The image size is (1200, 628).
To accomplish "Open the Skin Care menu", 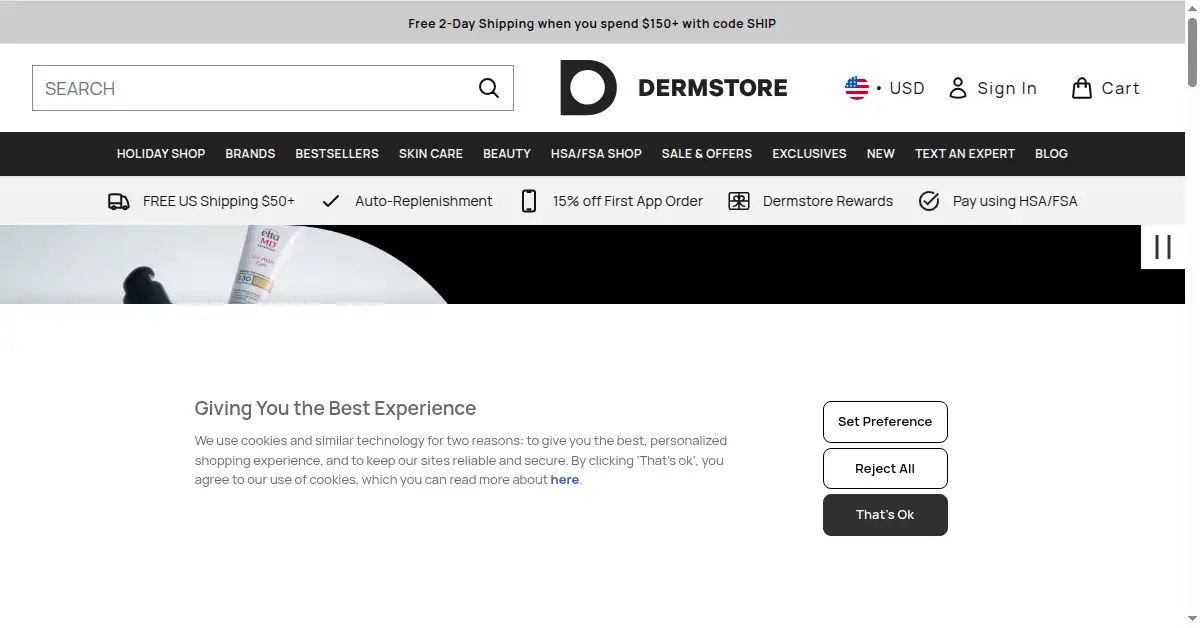I will point(431,154).
